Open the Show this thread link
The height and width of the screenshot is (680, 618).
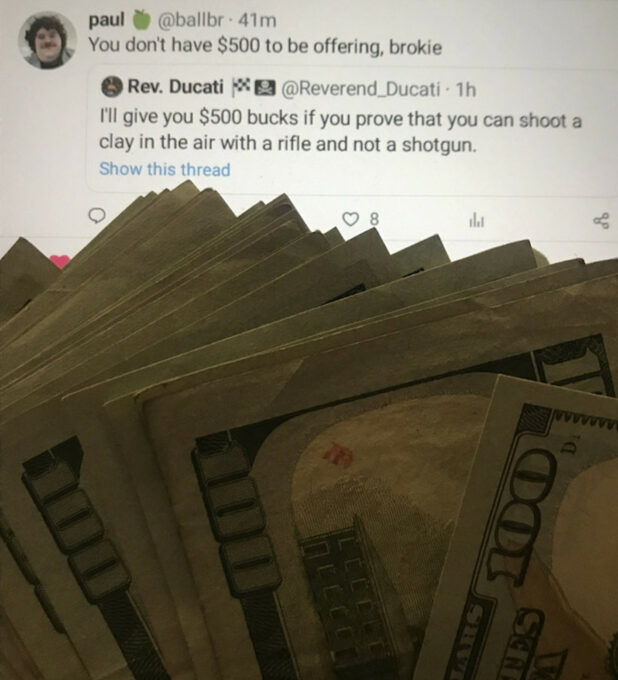point(164,169)
